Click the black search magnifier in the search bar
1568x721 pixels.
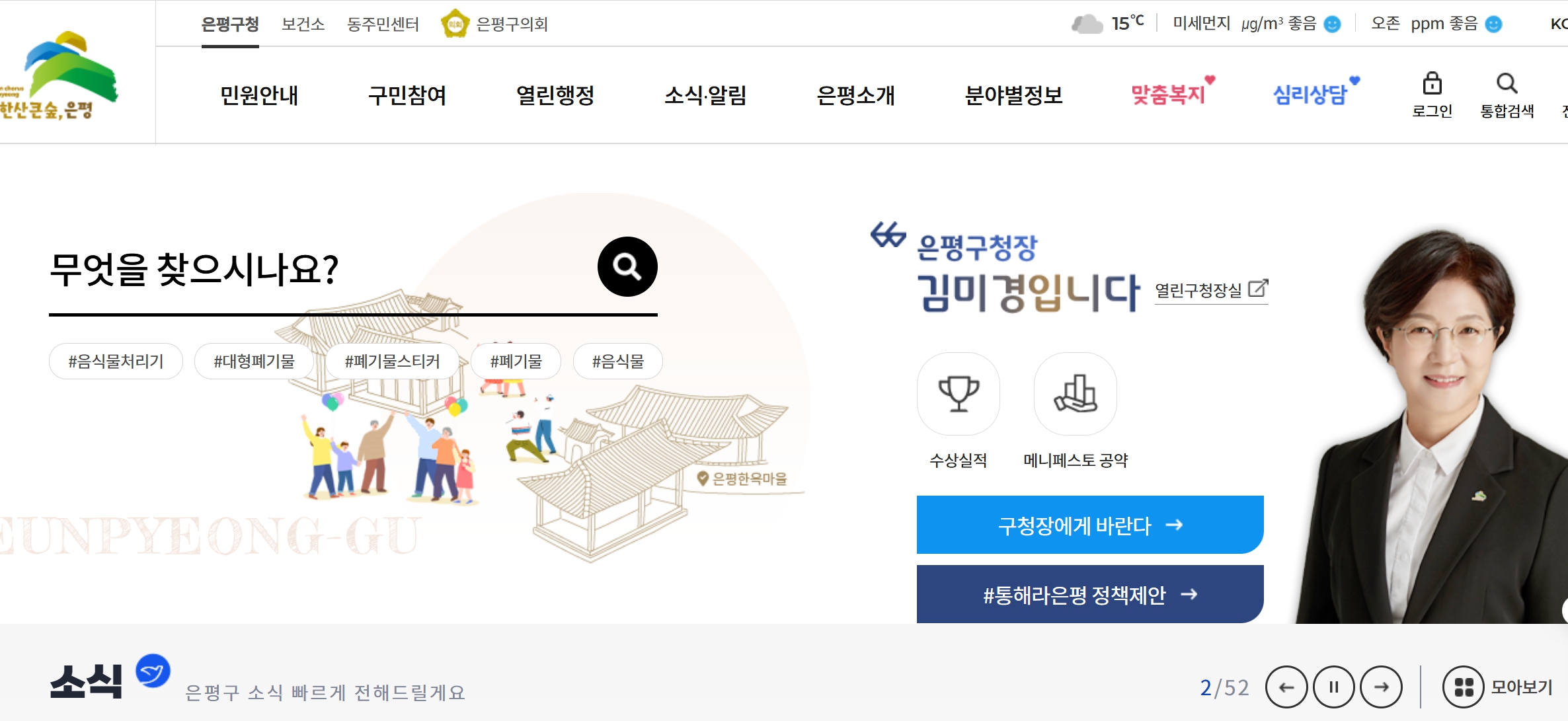[627, 266]
